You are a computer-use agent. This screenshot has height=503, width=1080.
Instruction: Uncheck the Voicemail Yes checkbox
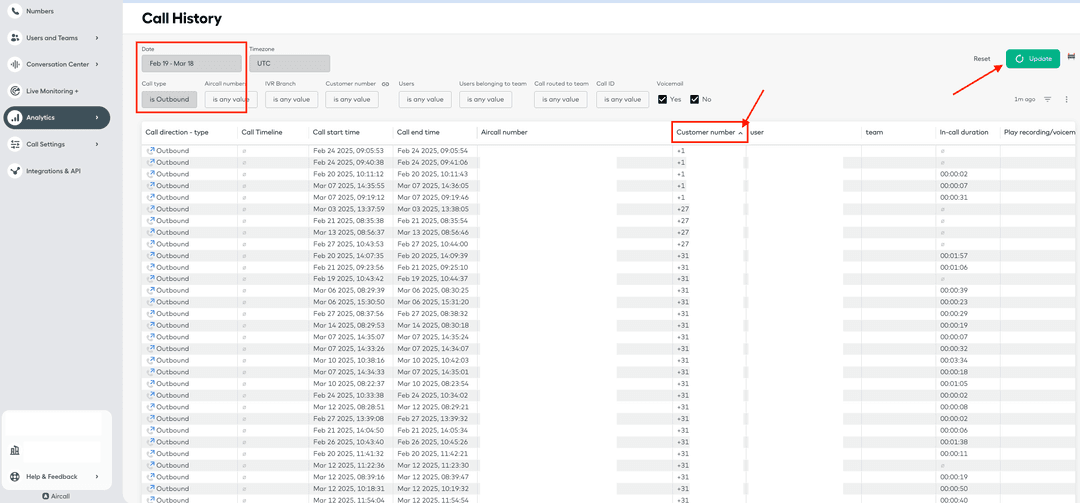pyautogui.click(x=663, y=99)
